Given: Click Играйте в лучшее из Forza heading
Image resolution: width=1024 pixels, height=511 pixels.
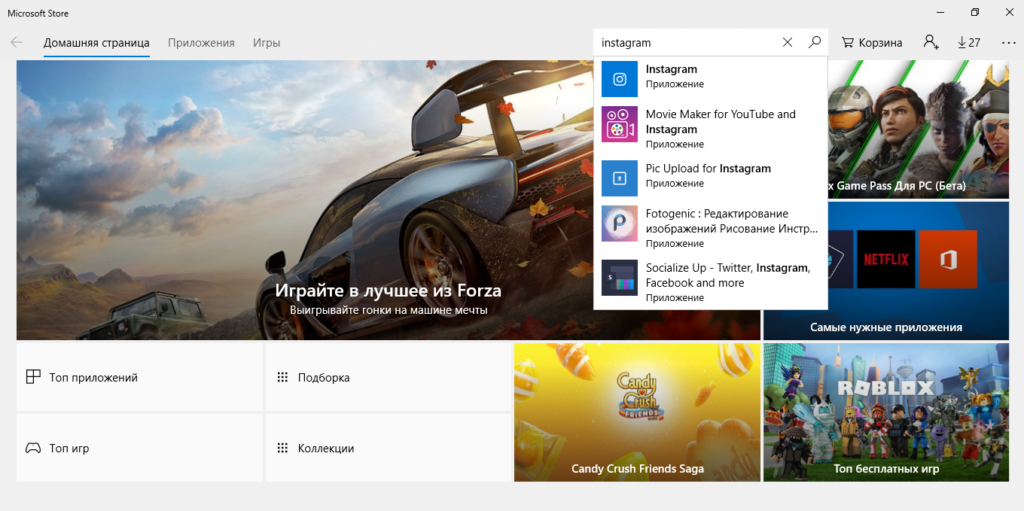Looking at the screenshot, I should coord(388,290).
